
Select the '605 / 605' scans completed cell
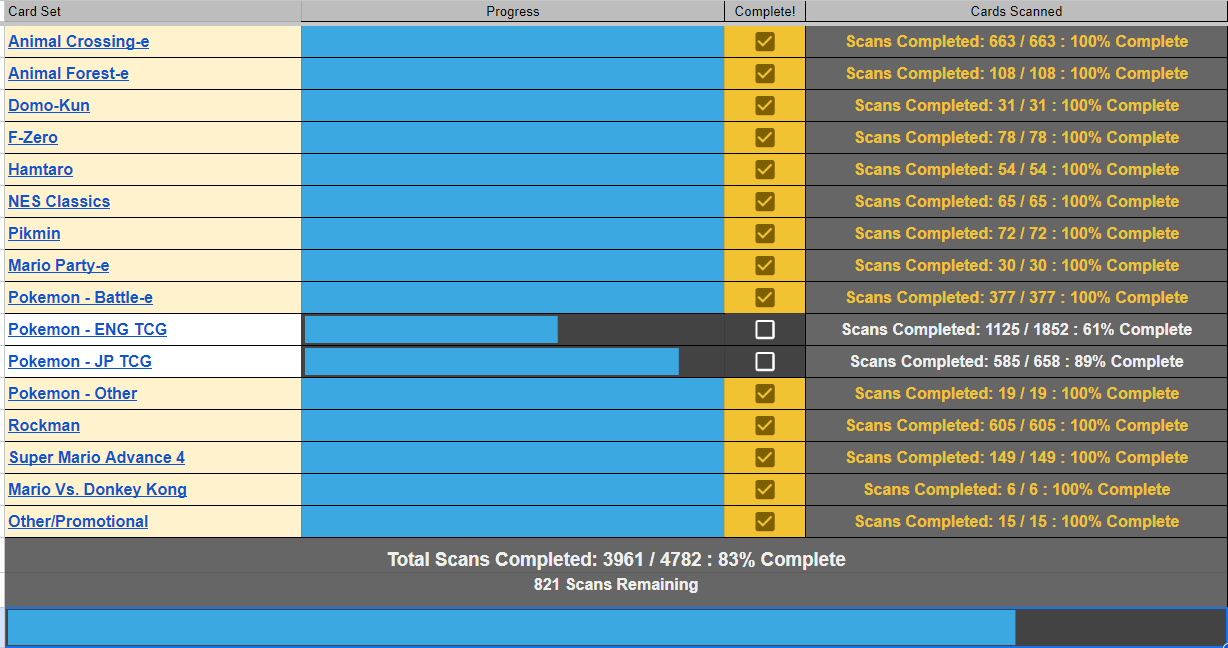click(x=1016, y=425)
